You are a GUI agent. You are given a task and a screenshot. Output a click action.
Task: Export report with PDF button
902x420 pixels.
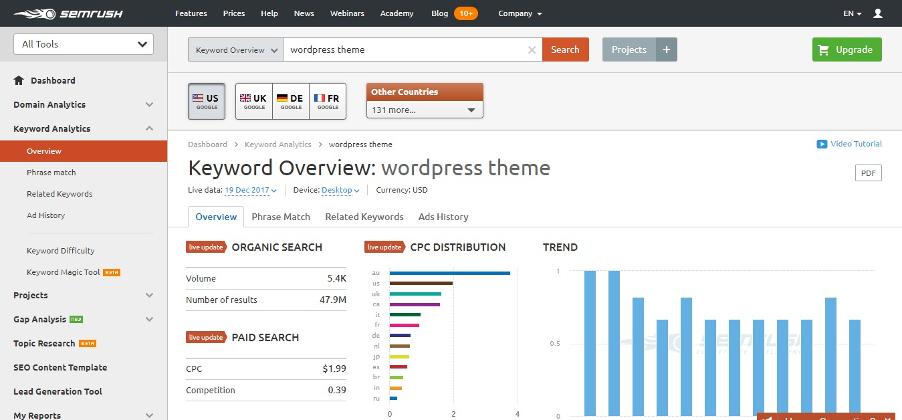[x=868, y=173]
